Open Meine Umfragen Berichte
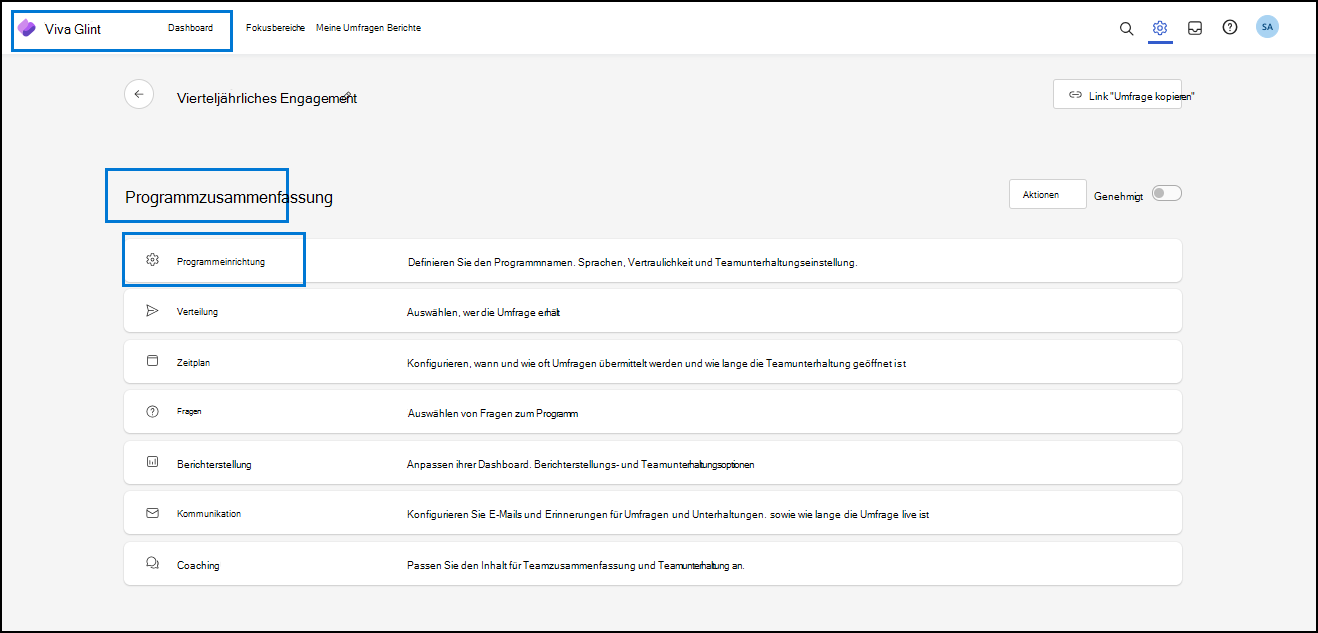Screen dimensions: 1318x633 369,28
